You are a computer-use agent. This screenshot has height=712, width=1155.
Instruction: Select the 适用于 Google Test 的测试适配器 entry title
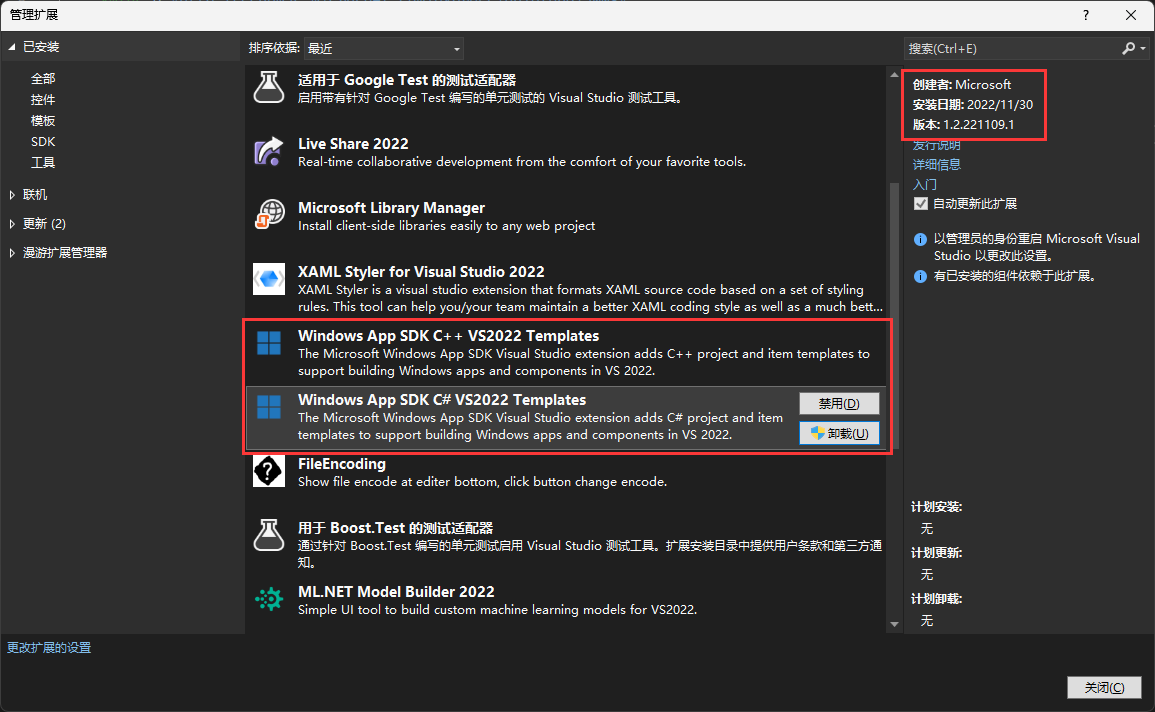[407, 80]
